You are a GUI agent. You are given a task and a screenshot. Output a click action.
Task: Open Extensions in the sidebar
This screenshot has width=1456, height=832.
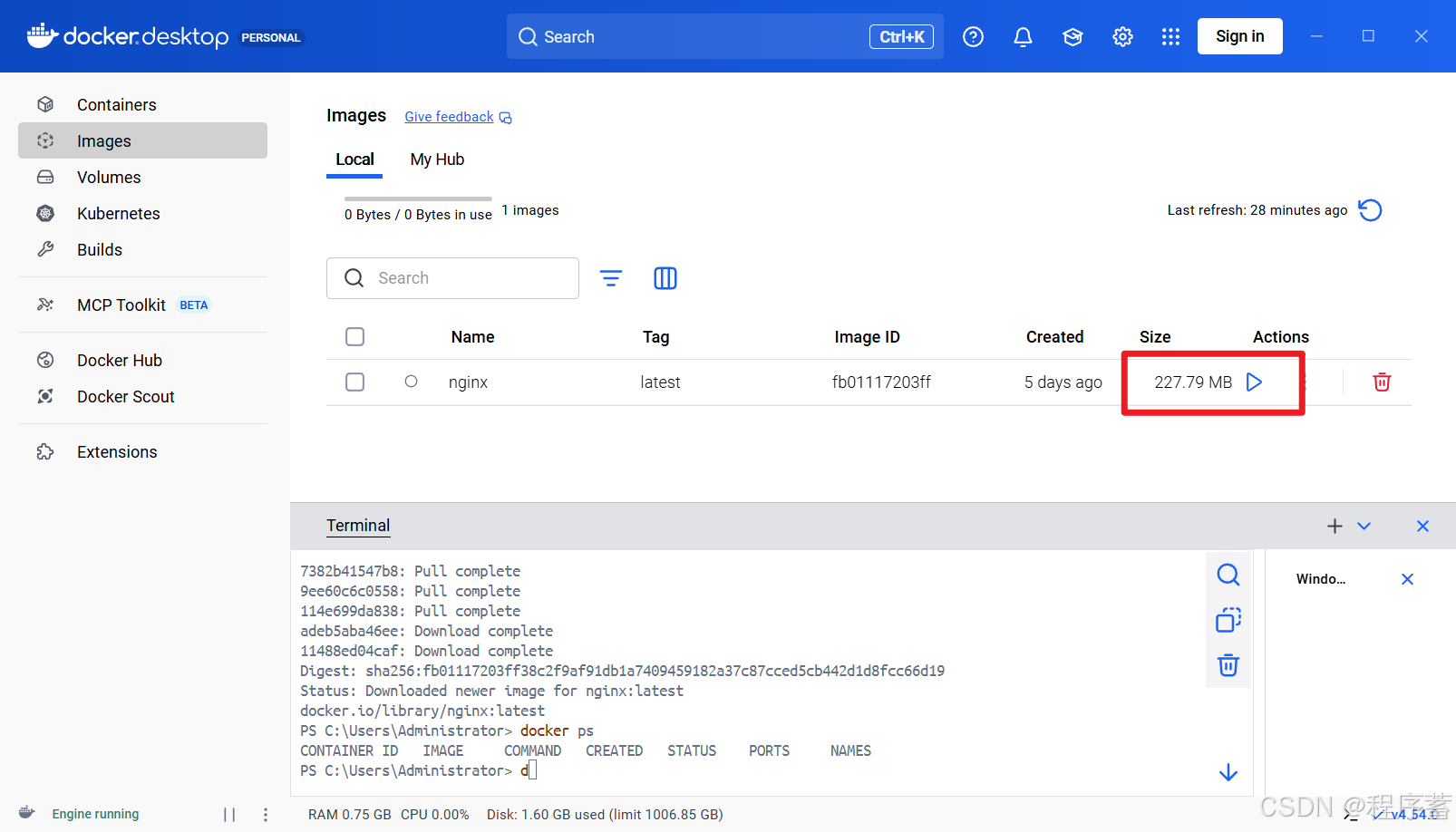click(142, 451)
